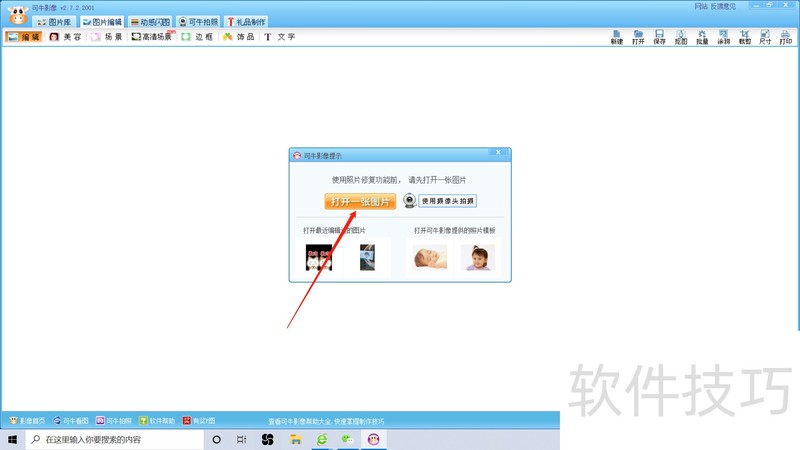Click the 查看可牛影像帮助大全 status tip
Image resolution: width=800 pixels, height=450 pixels.
click(326, 421)
